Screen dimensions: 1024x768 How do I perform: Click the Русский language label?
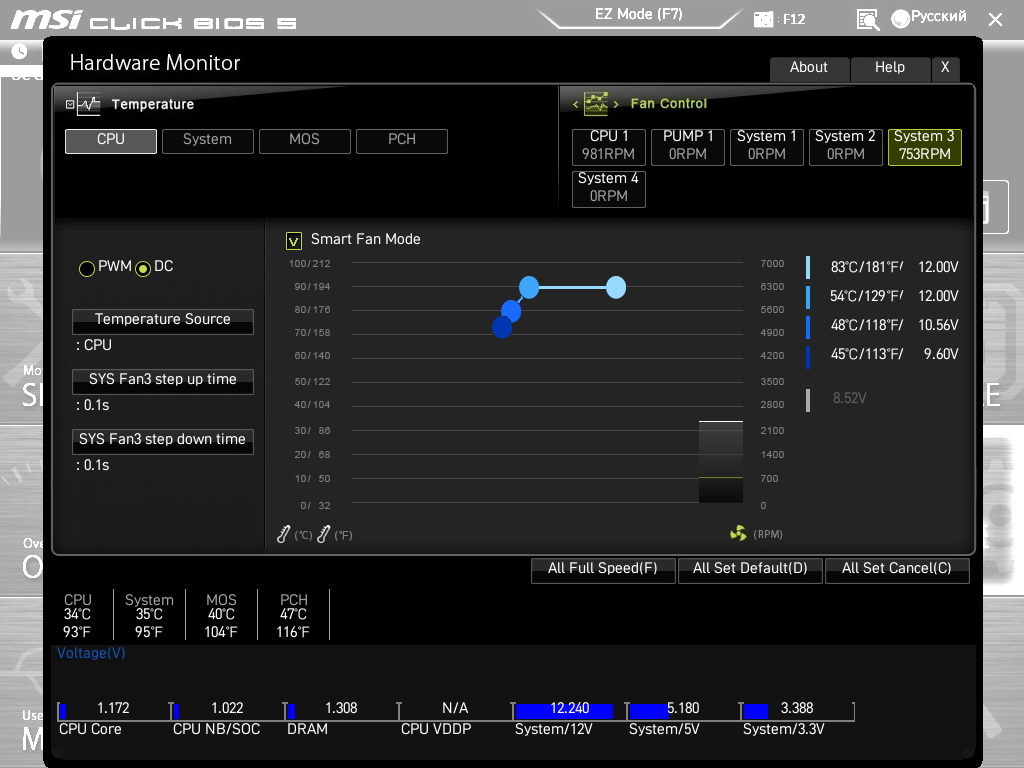[x=938, y=16]
